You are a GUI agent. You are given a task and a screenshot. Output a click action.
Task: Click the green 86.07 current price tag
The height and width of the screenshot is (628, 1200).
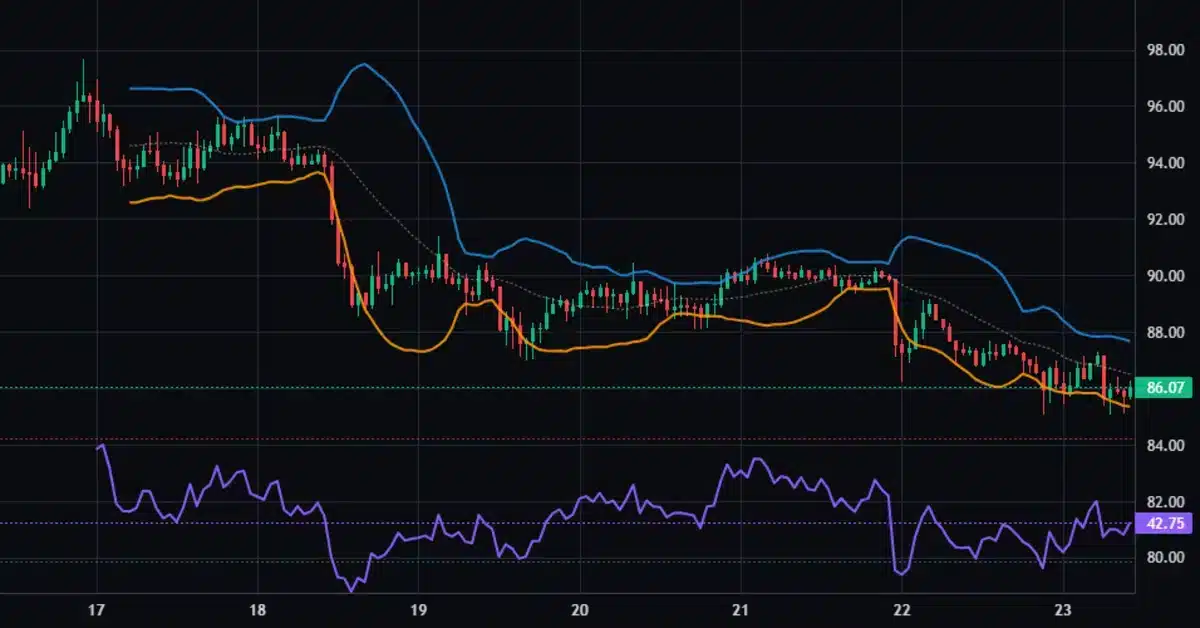tap(1163, 387)
